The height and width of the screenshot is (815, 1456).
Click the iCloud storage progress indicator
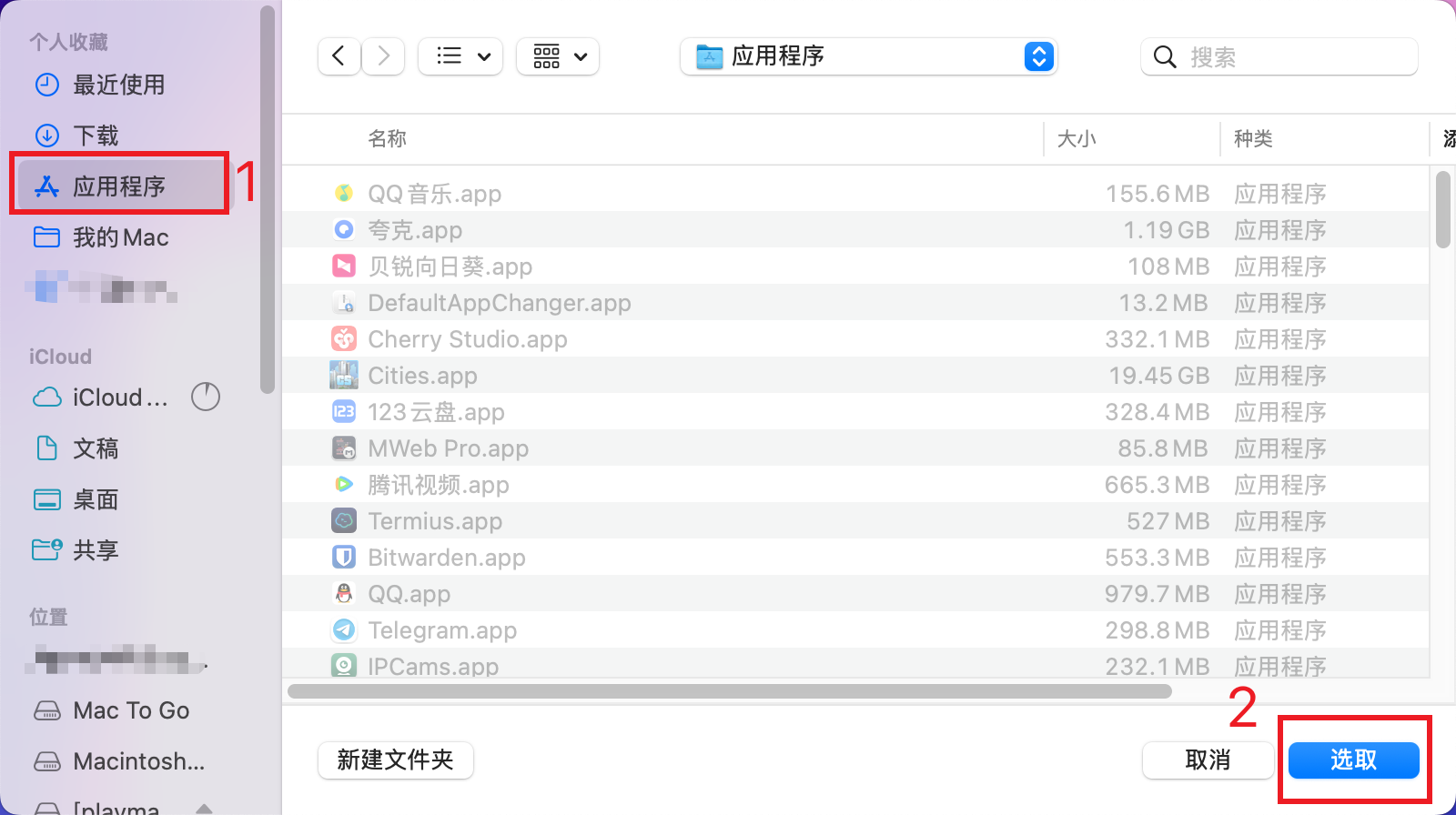tap(206, 397)
